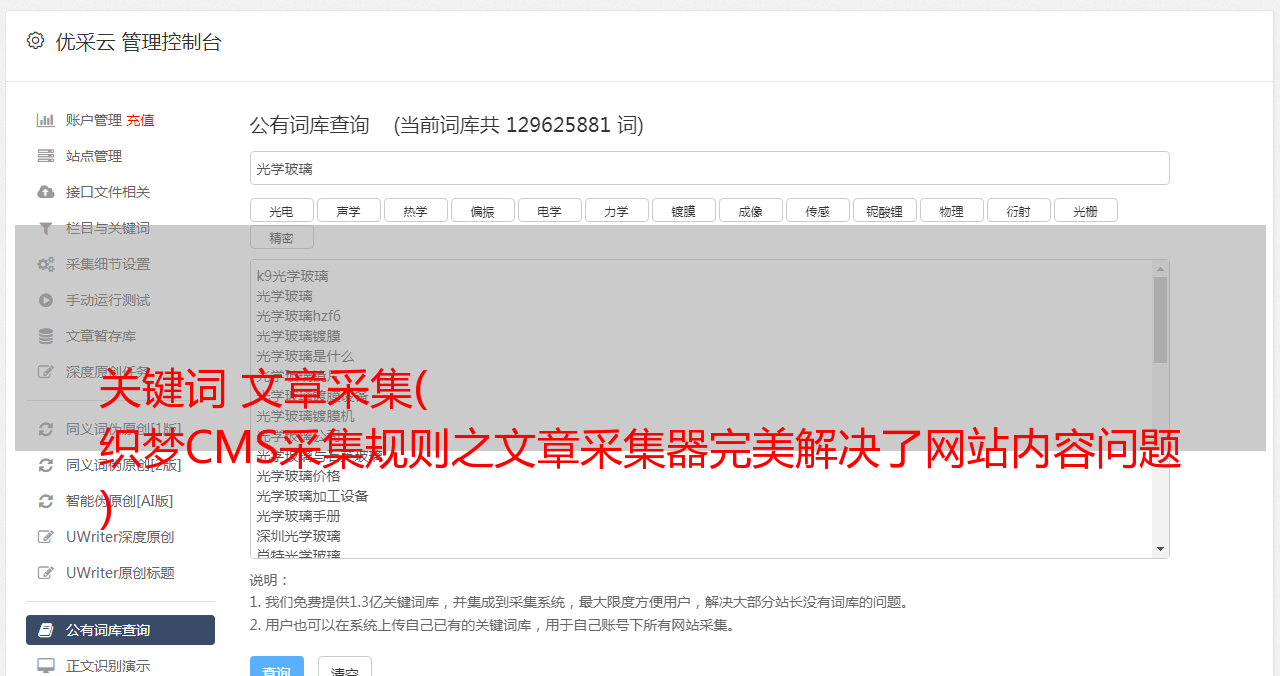Image resolution: width=1280 pixels, height=676 pixels.
Task: Click the bar chart icon for 账户管理
Action: [x=46, y=120]
